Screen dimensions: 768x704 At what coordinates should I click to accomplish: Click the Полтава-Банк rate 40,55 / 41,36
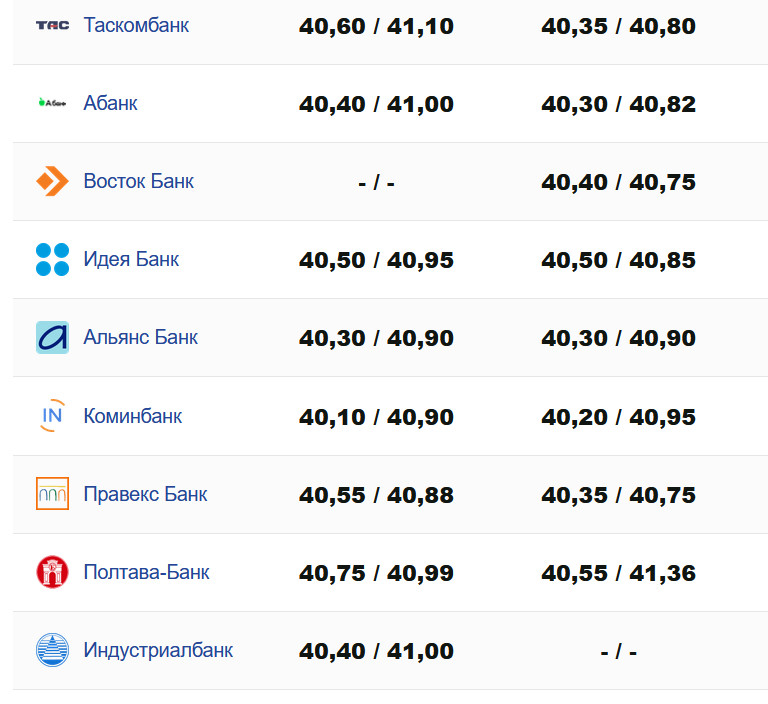coord(618,573)
